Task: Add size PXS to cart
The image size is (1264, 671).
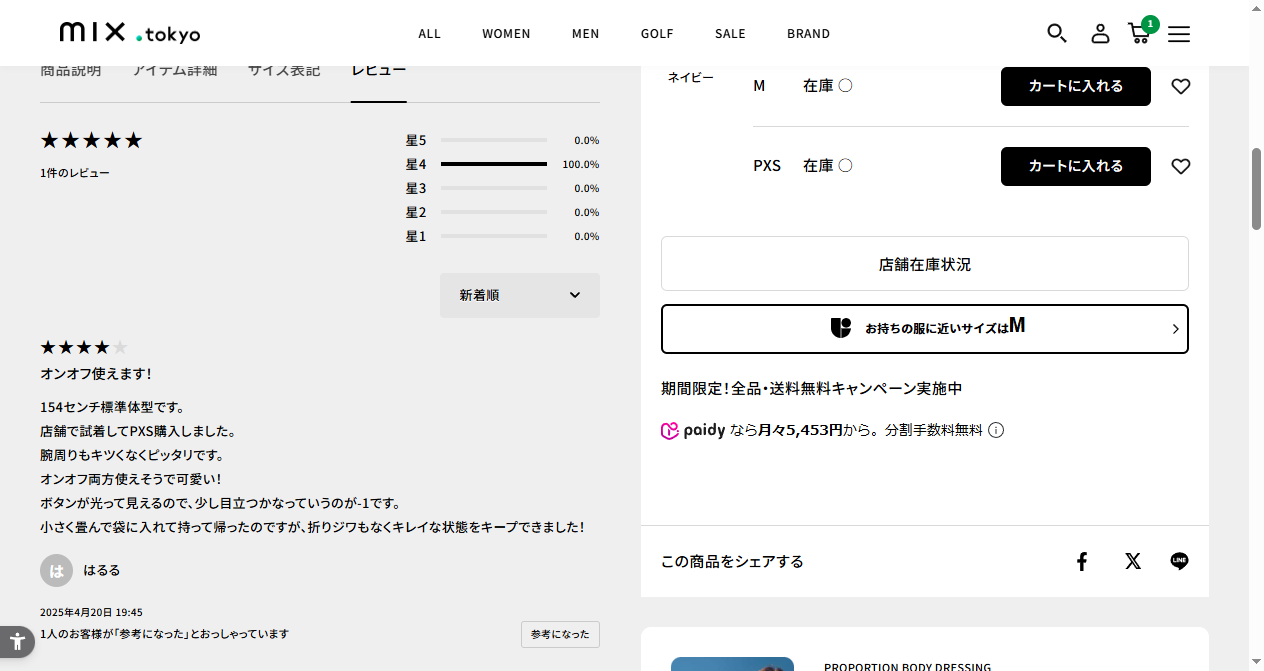Action: [x=1075, y=166]
